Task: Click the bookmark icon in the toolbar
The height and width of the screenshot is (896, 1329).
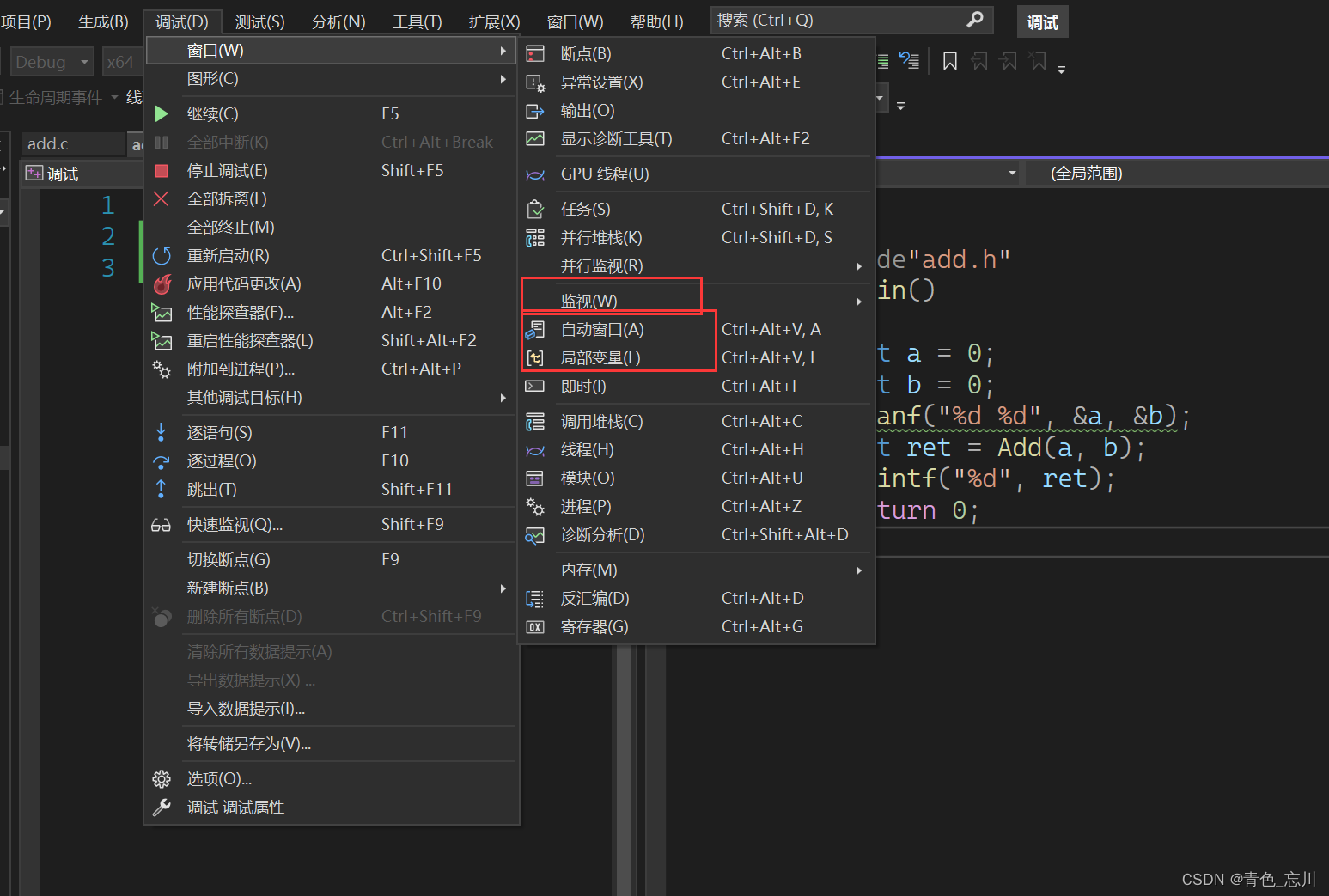Action: 949,61
